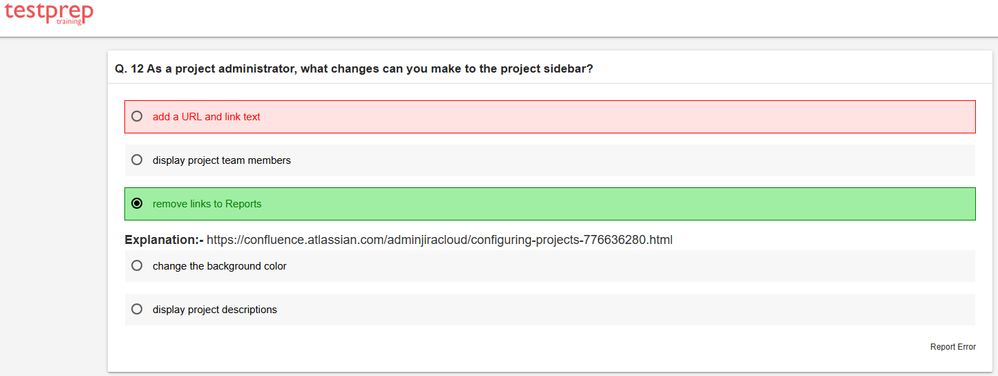Choose the display project team members radio button
Viewport: 998px width, 376px height.
click(136, 160)
